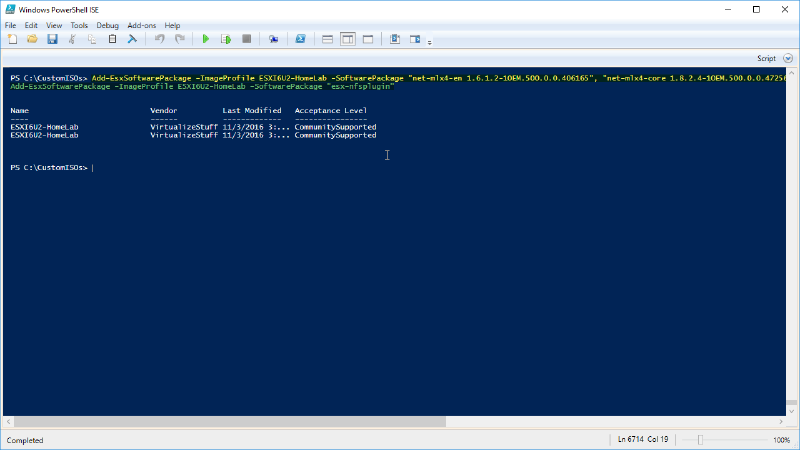
Task: Open the Help menu
Action: pos(172,26)
